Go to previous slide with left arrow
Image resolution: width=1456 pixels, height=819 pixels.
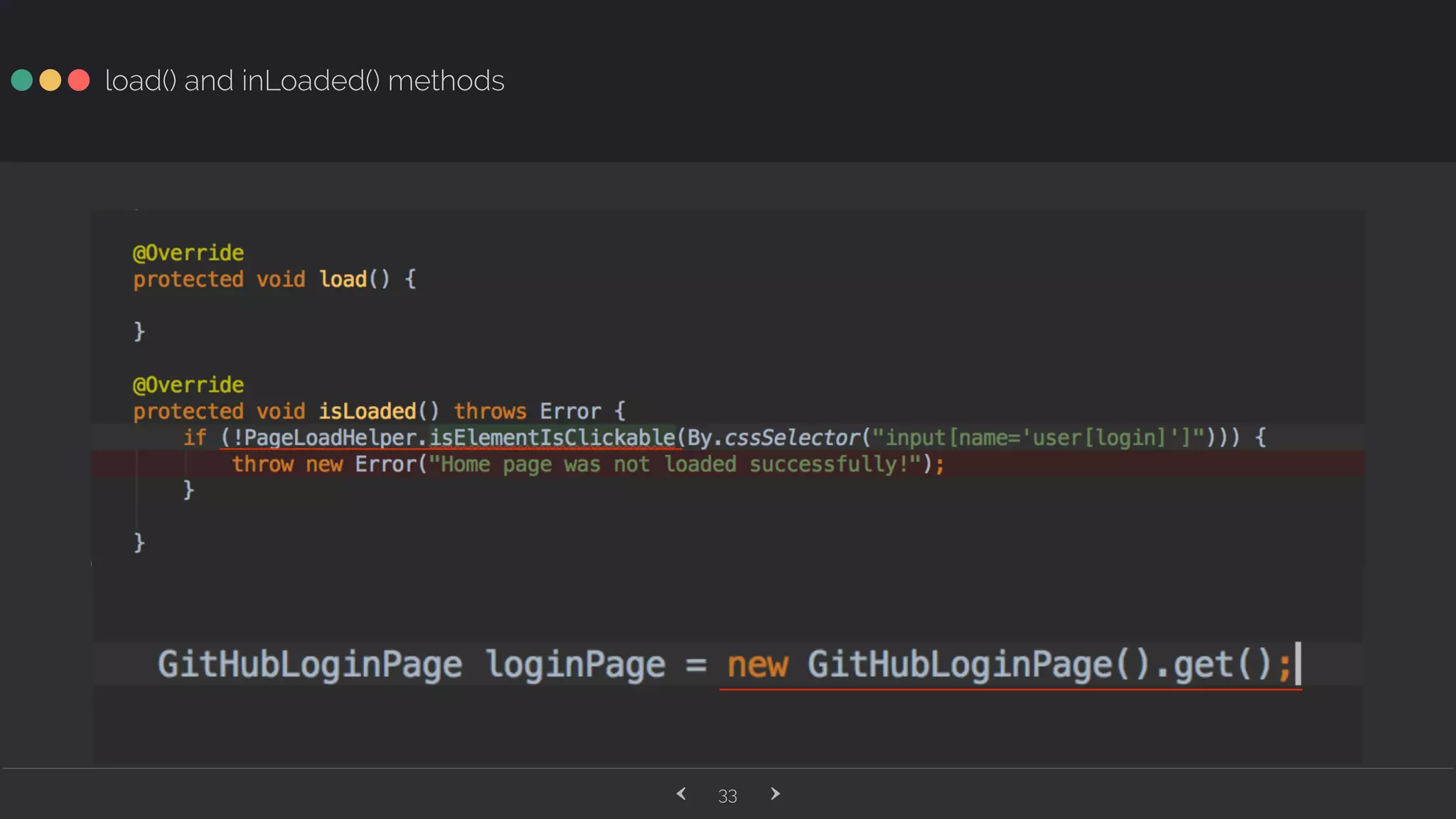coord(681,794)
